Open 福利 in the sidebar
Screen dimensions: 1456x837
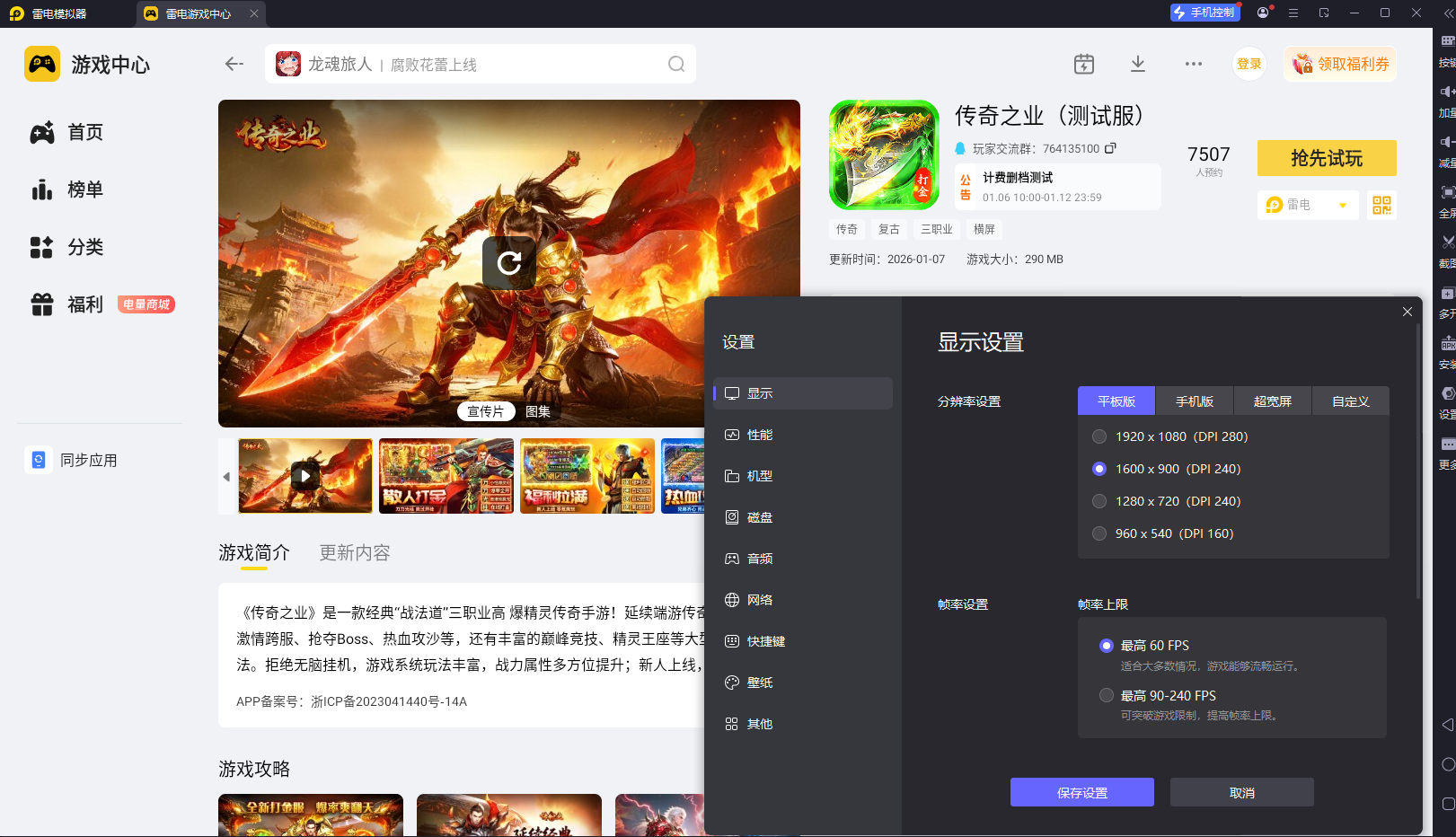(67, 305)
